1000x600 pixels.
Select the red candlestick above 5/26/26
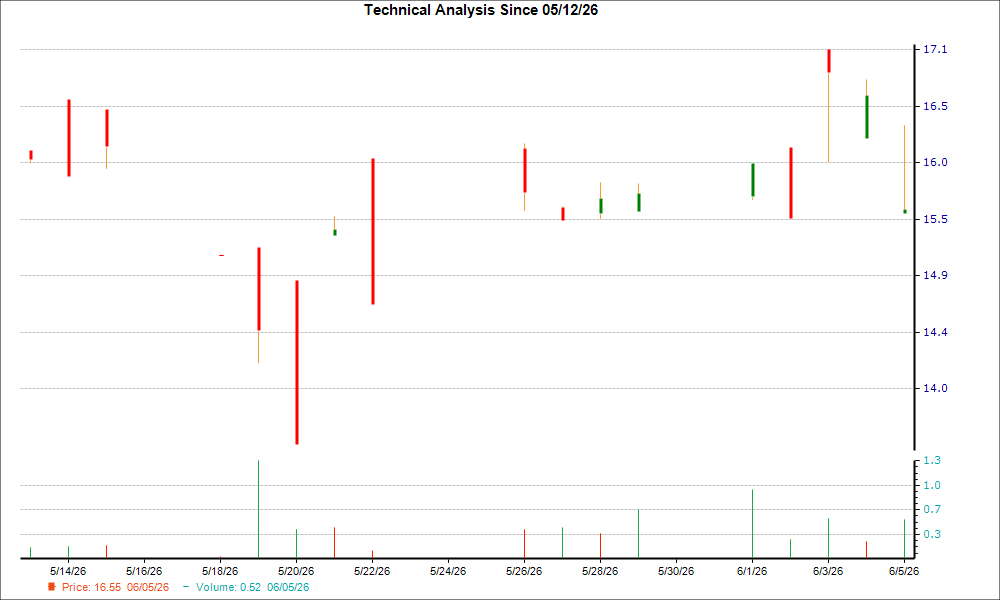click(x=525, y=170)
